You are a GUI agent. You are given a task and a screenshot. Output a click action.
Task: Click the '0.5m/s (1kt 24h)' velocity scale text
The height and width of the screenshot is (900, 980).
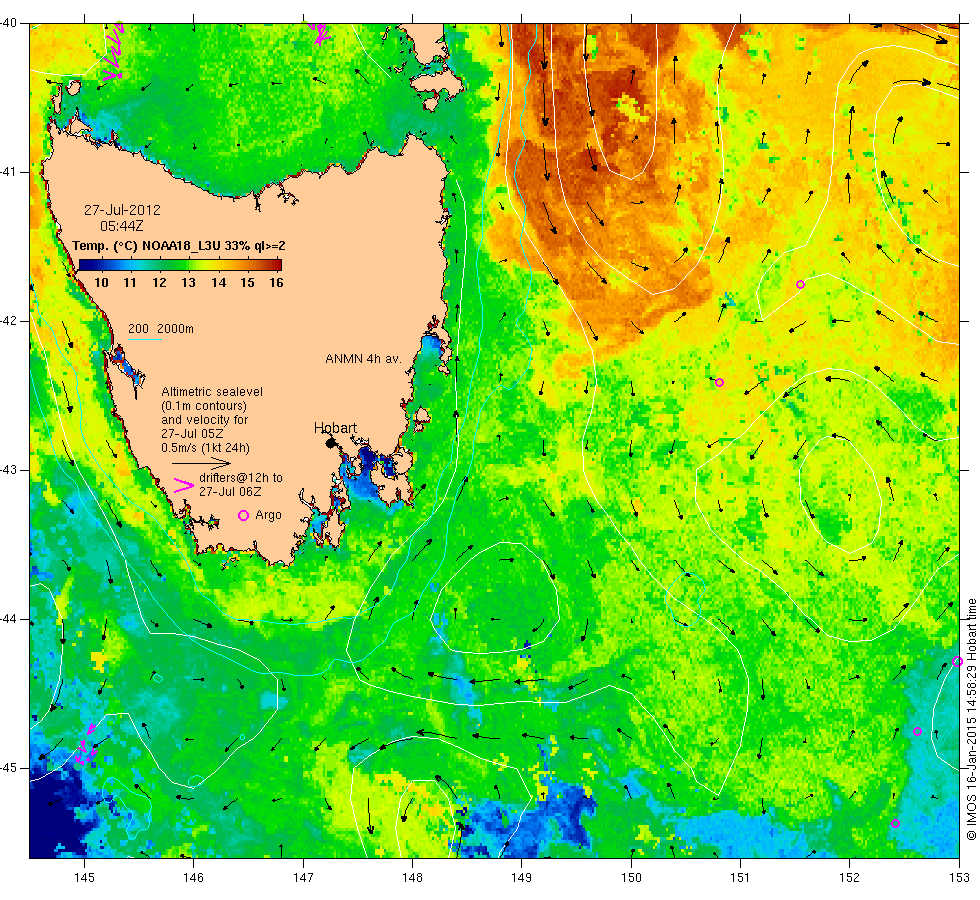tap(206, 448)
